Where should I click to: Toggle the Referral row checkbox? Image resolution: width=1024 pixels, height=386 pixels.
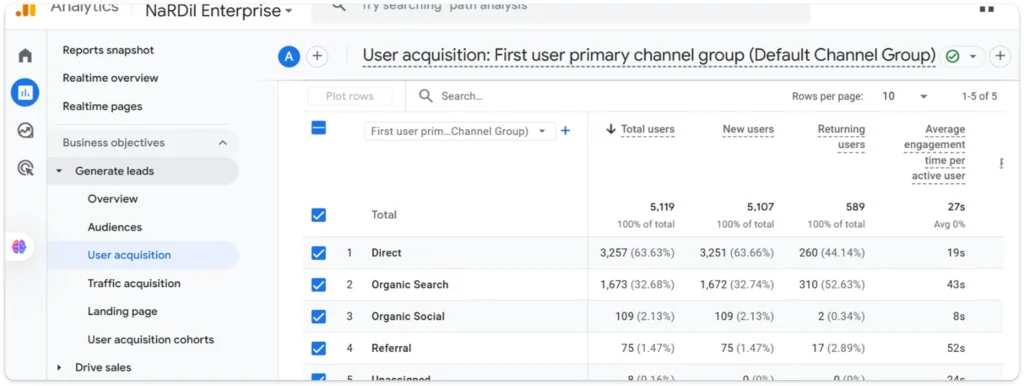319,348
